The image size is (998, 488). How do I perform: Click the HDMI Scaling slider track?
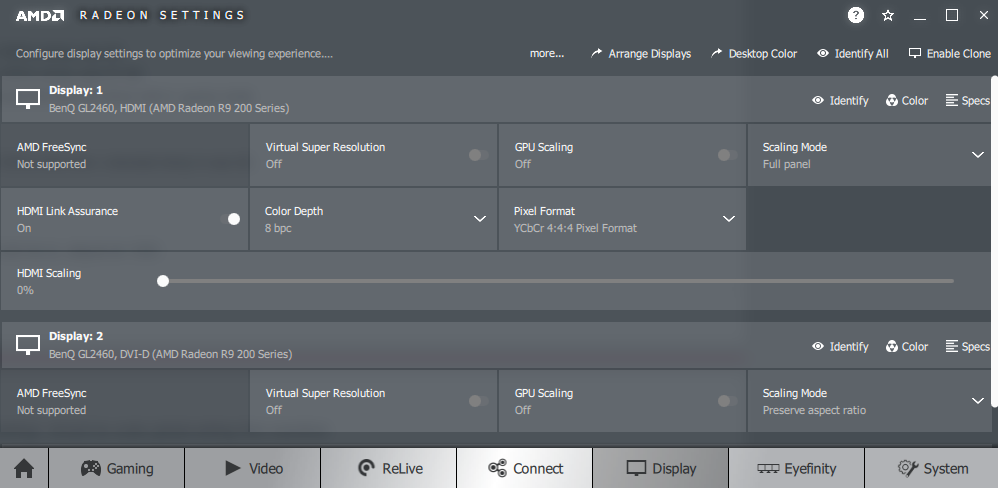click(x=558, y=281)
